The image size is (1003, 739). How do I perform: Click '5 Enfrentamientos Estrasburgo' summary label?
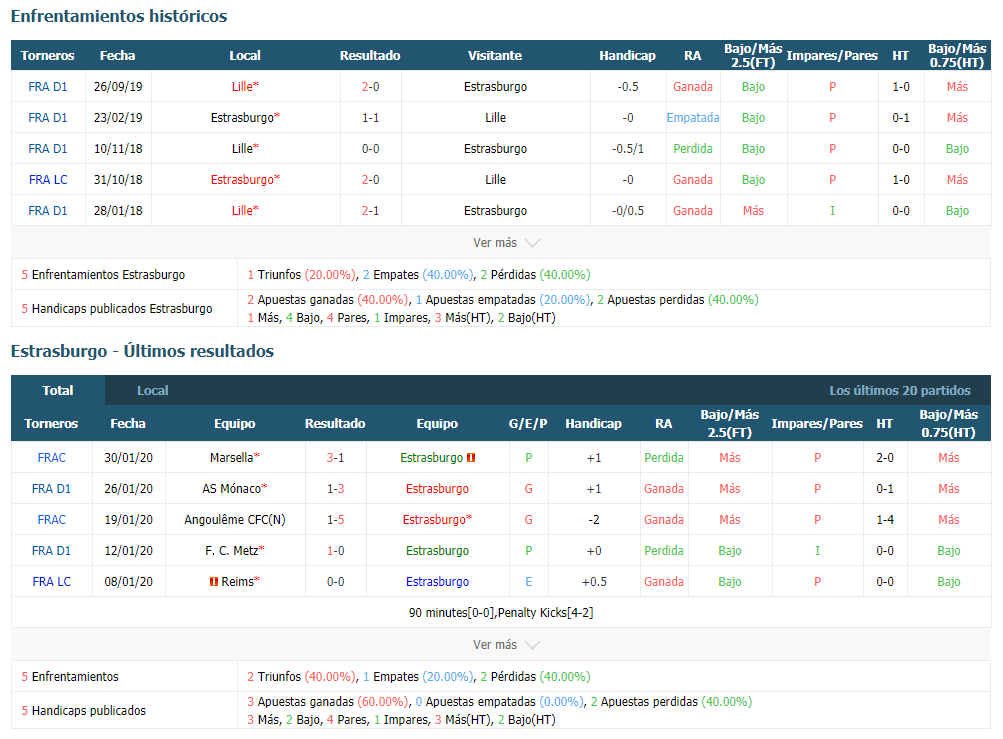103,275
